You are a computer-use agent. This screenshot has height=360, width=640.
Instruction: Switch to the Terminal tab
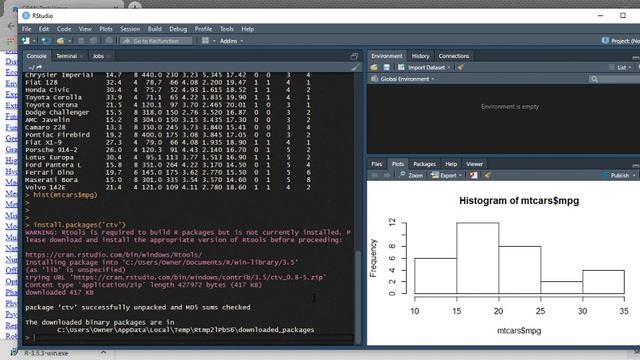coord(66,56)
